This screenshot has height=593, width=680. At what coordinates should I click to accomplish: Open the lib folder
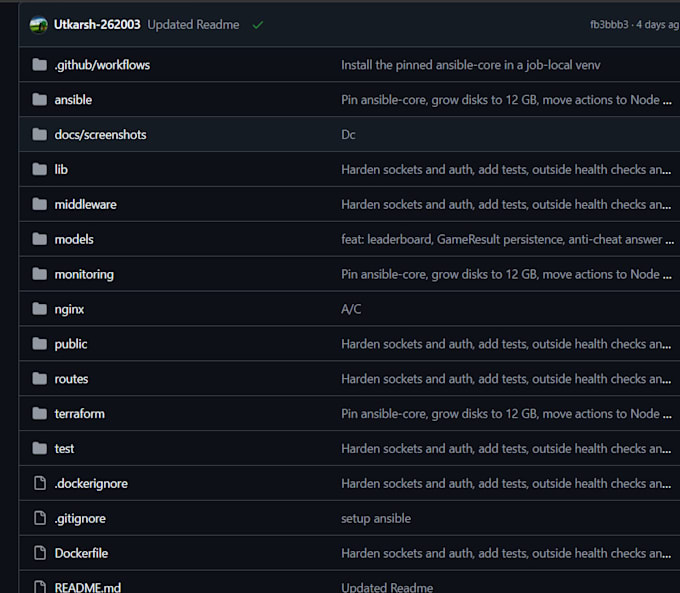61,170
